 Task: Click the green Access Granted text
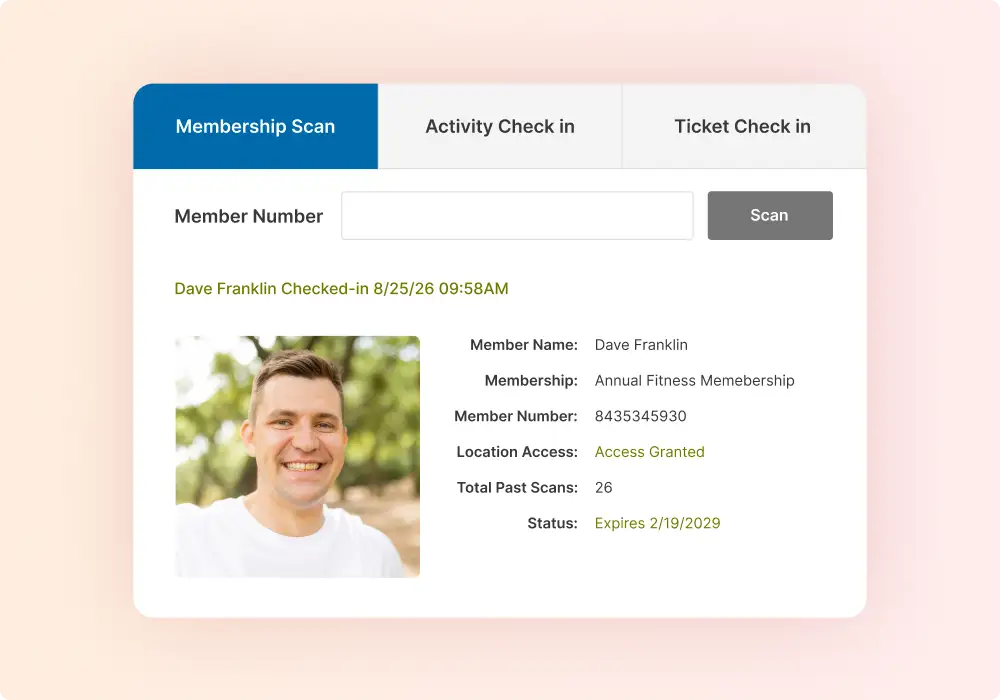649,452
